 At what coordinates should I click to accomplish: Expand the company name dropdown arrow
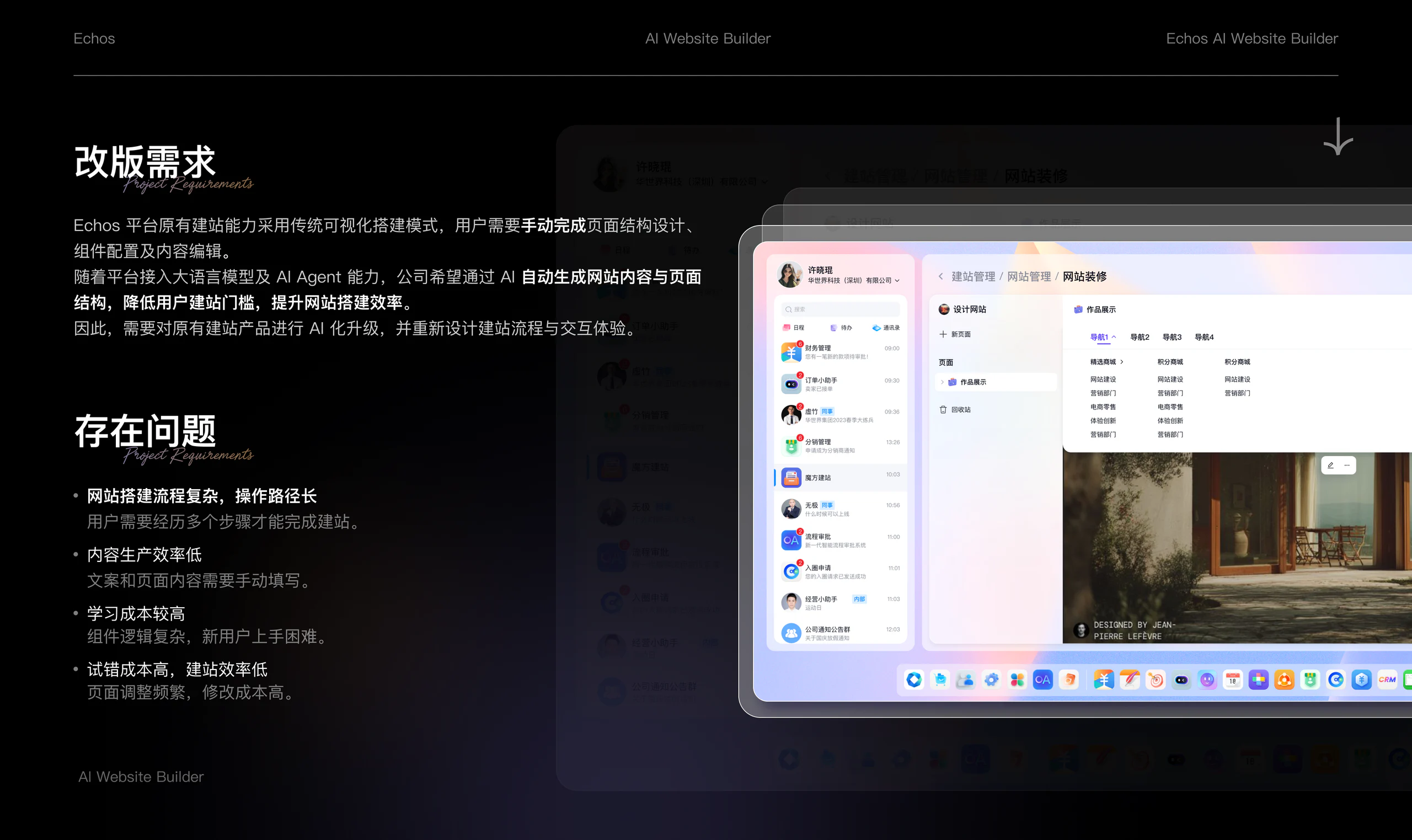click(x=897, y=281)
